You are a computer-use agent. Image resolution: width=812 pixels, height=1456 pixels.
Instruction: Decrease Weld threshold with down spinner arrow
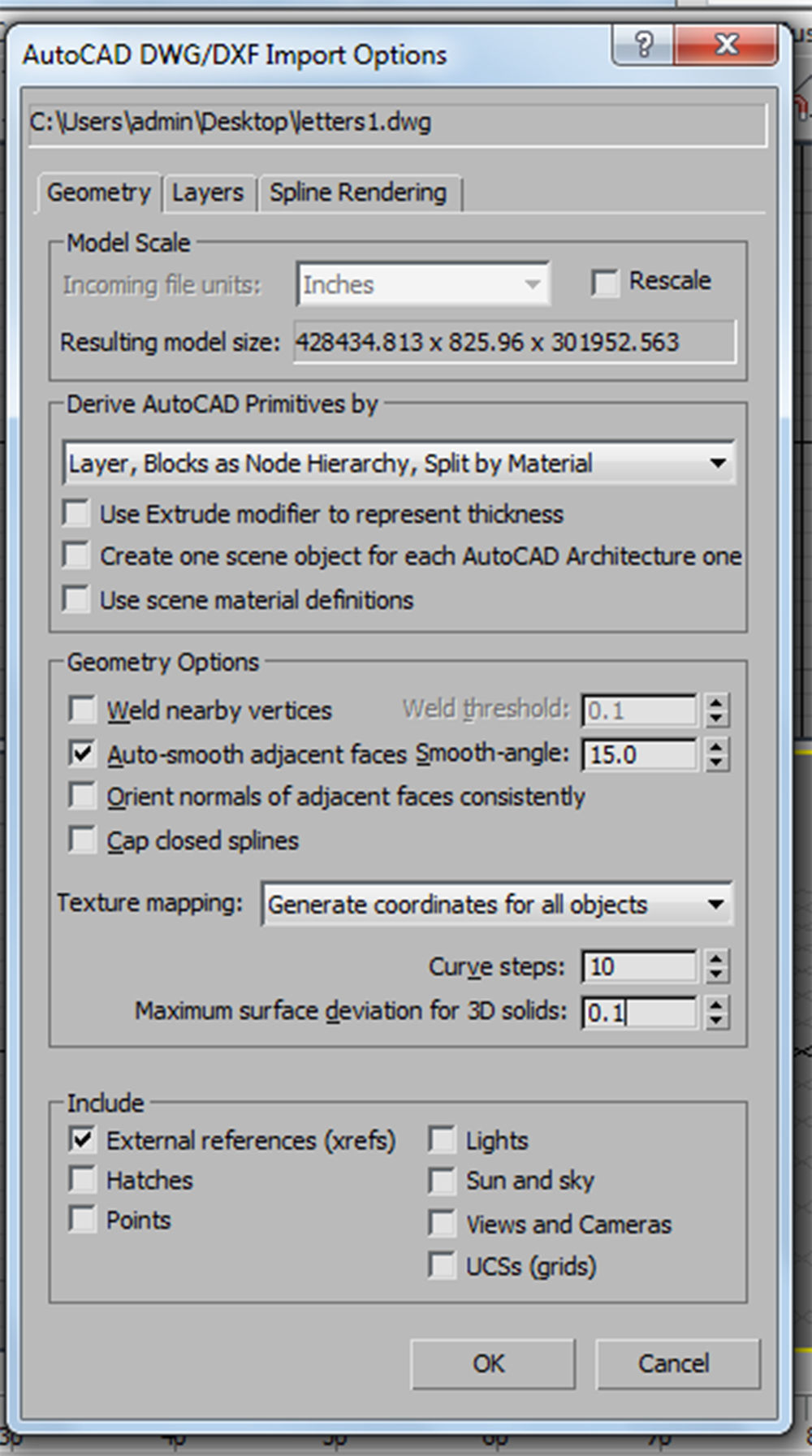coord(716,719)
